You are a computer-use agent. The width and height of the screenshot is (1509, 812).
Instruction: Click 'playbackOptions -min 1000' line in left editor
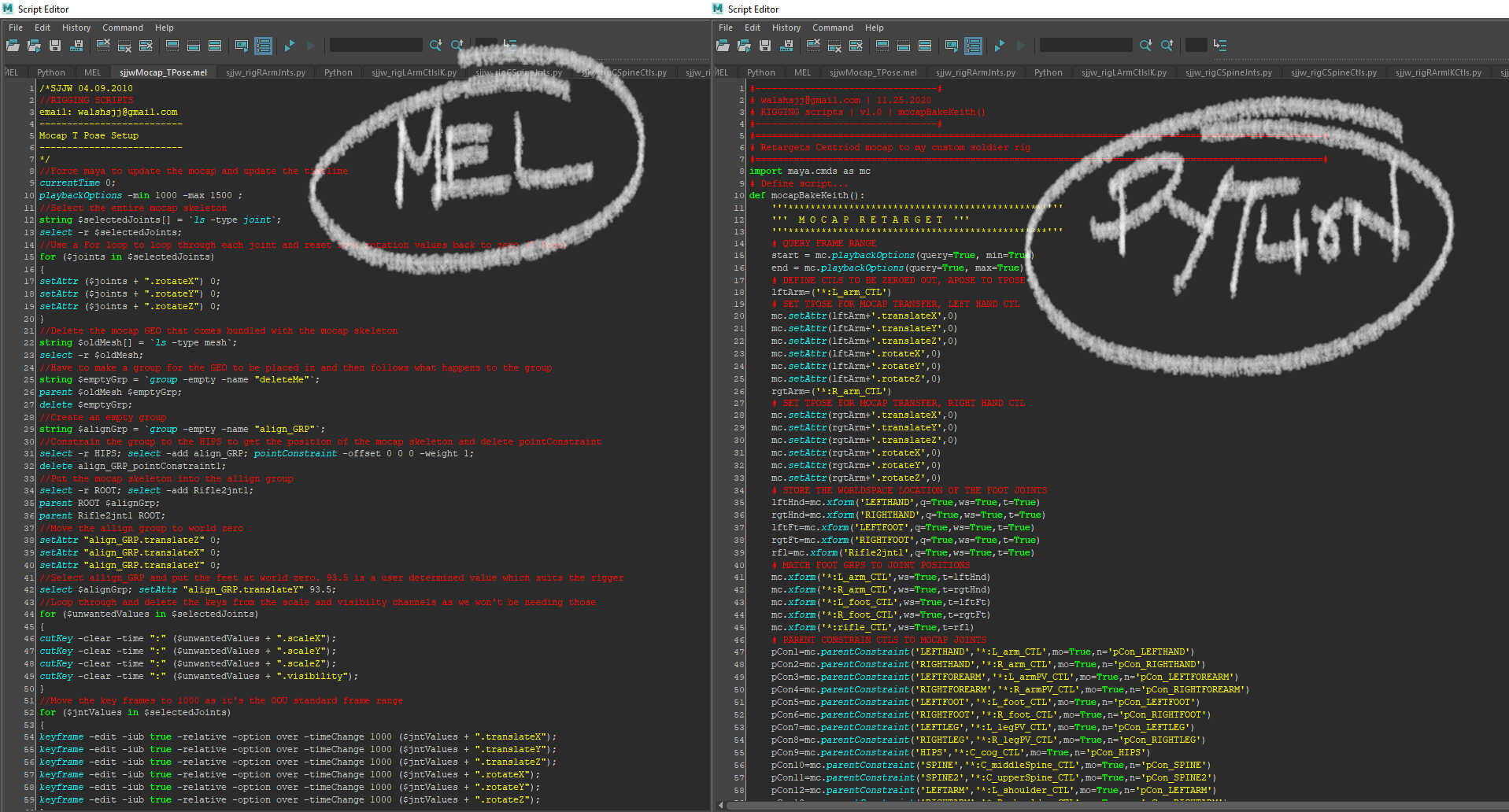pos(141,195)
